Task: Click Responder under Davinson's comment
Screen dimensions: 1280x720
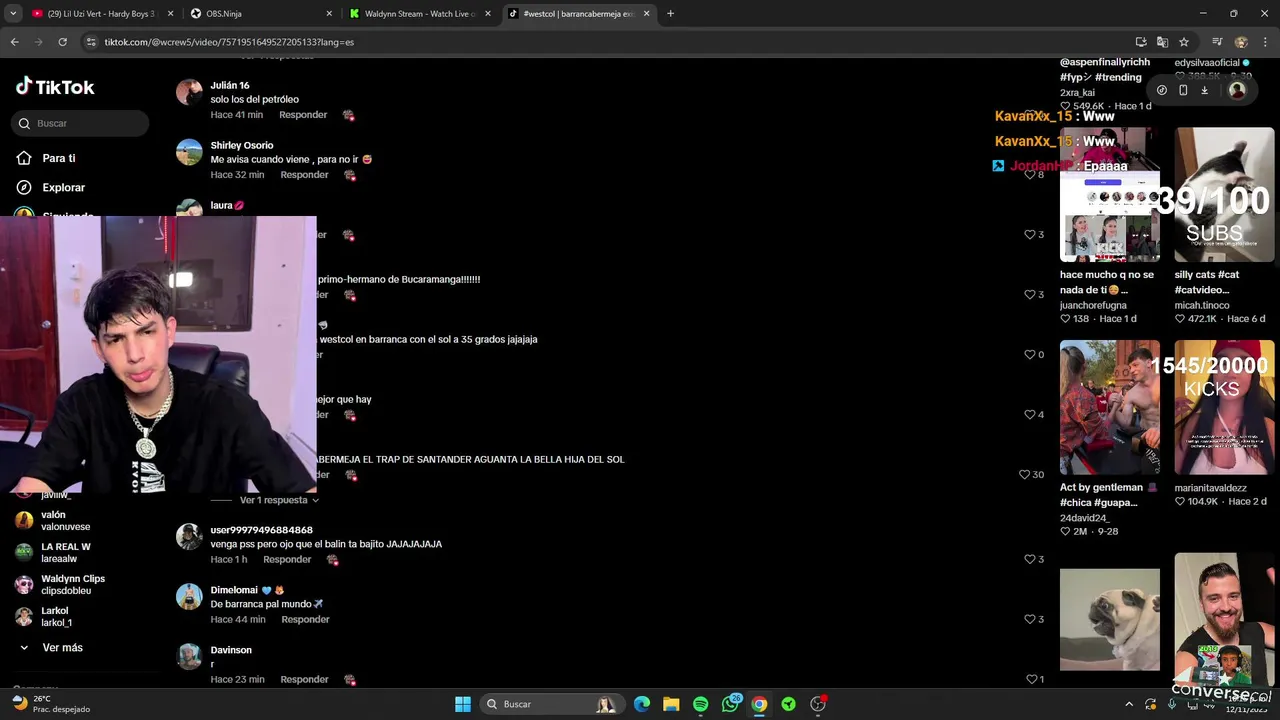Action: (305, 680)
